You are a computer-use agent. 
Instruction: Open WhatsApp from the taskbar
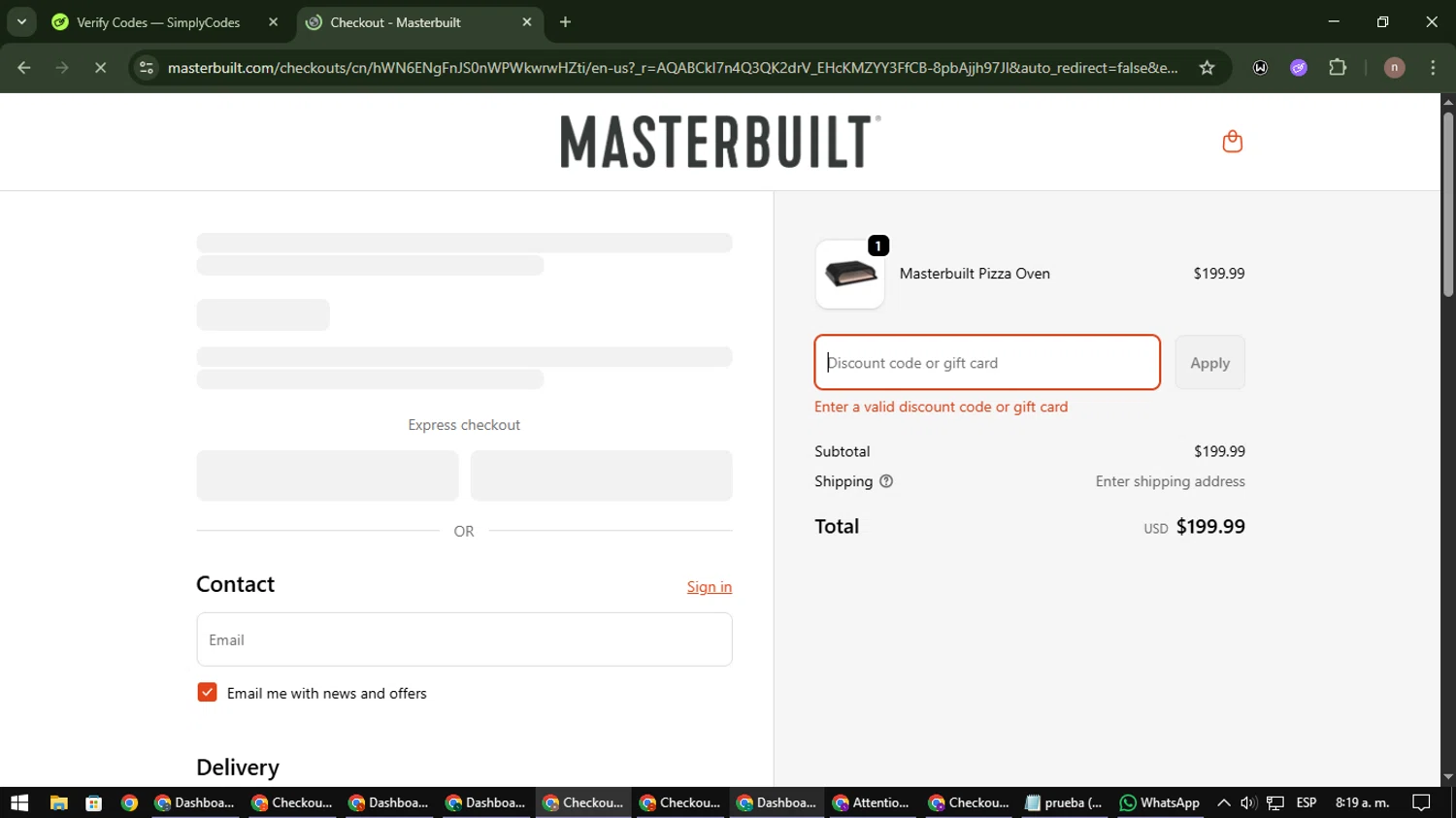coord(1159,802)
